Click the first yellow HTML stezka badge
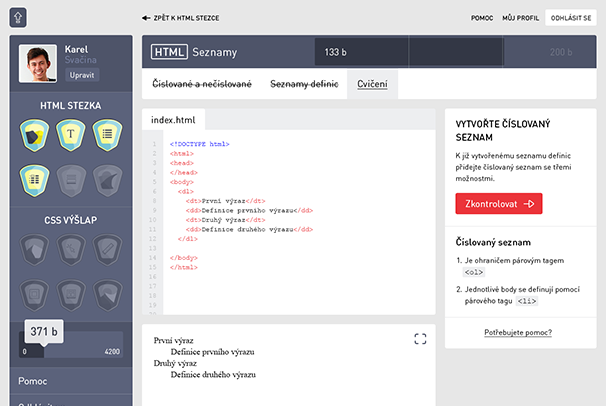The image size is (606, 406). pyautogui.click(x=34, y=134)
